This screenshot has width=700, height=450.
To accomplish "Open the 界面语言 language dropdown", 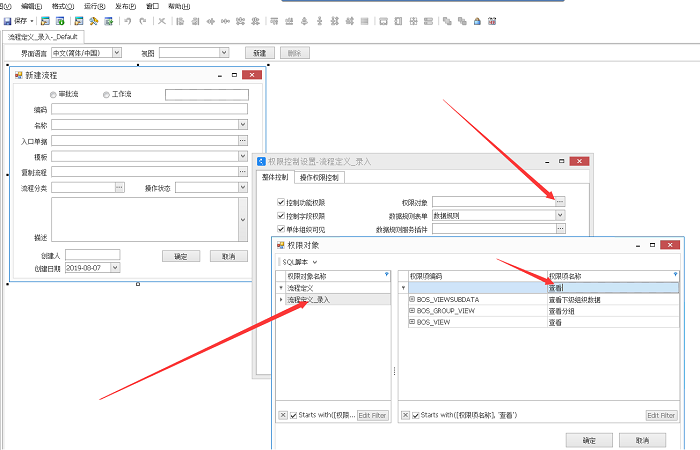I will click(116, 52).
